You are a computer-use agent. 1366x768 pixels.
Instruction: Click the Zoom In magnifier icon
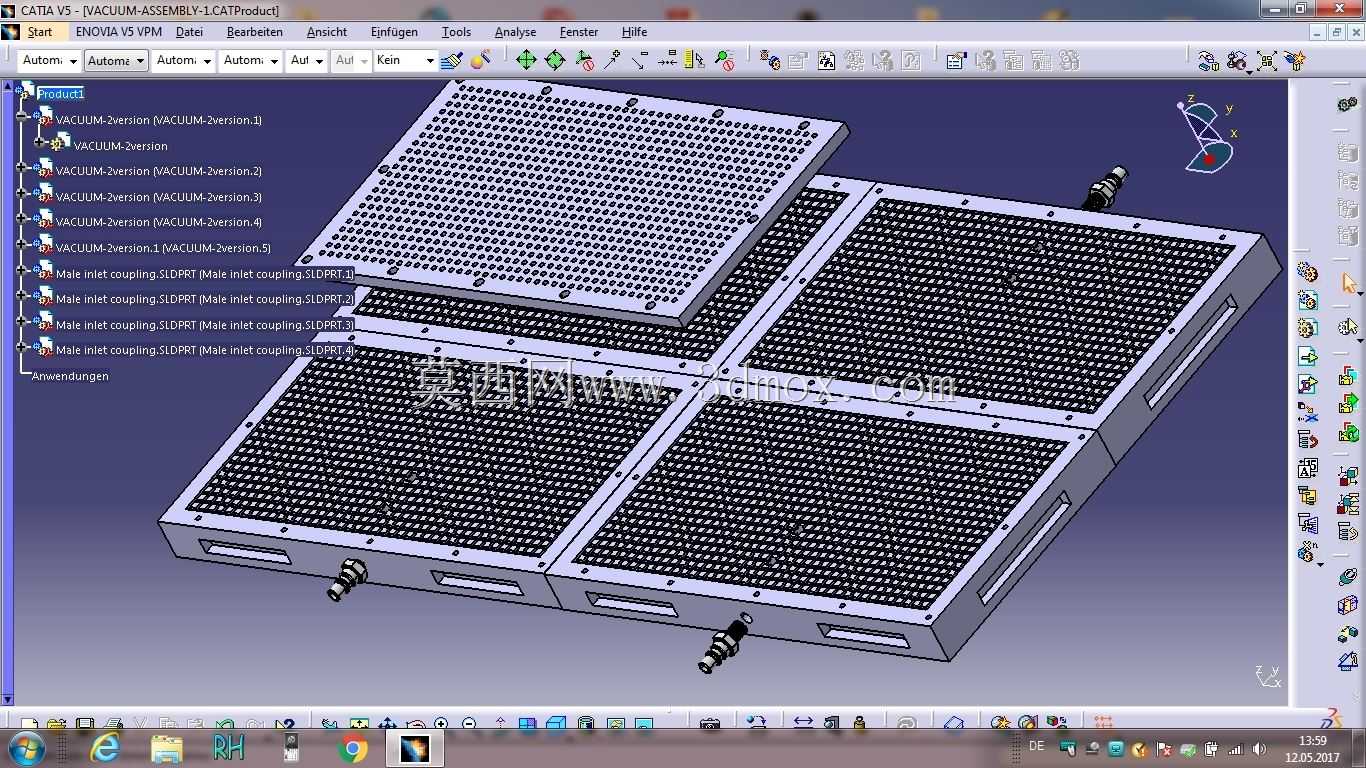click(441, 724)
